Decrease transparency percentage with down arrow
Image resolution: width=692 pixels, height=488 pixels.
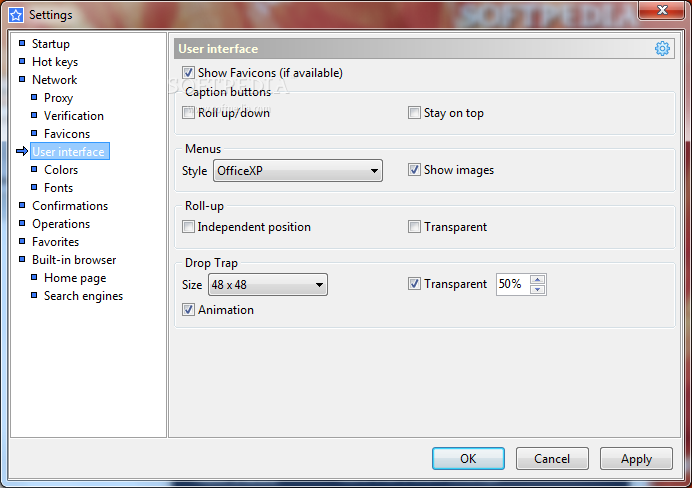point(537,289)
